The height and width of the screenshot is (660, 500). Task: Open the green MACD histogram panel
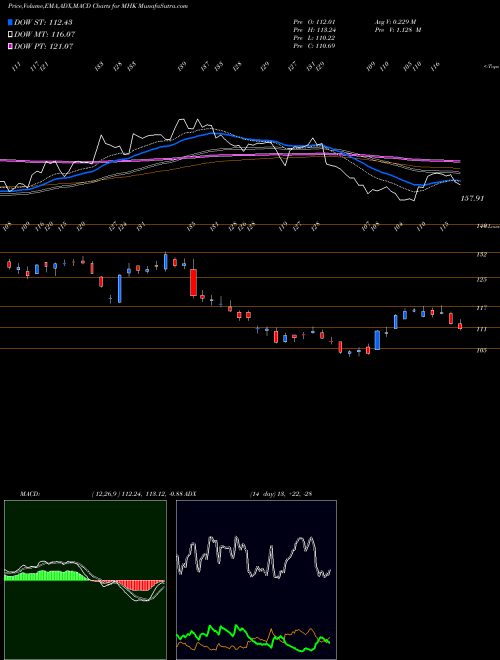pyautogui.click(x=85, y=580)
